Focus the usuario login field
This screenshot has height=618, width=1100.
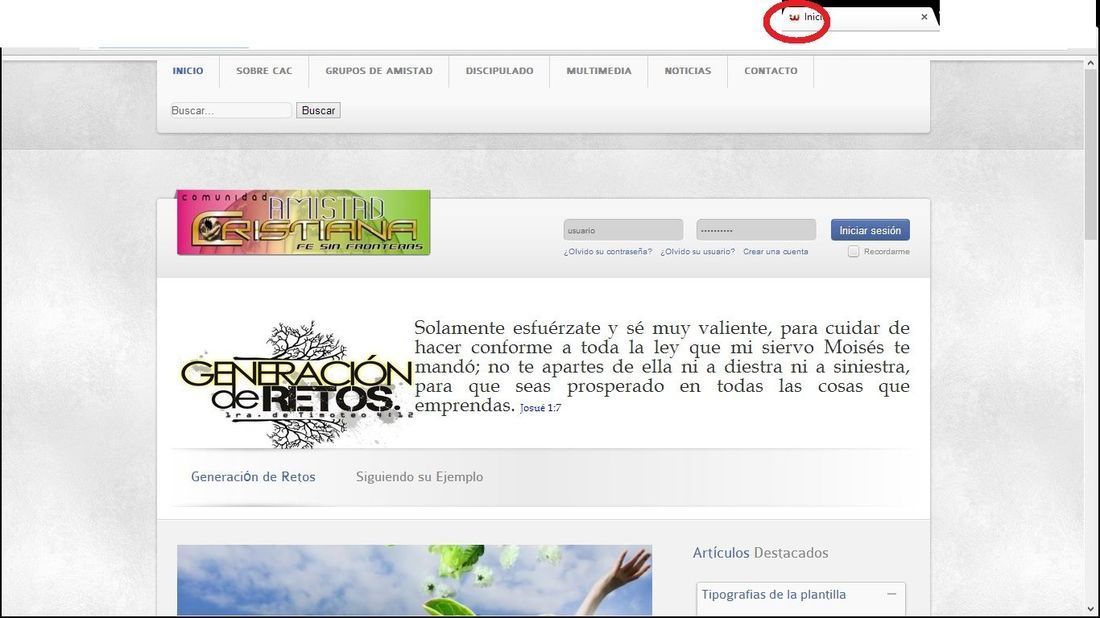click(623, 230)
